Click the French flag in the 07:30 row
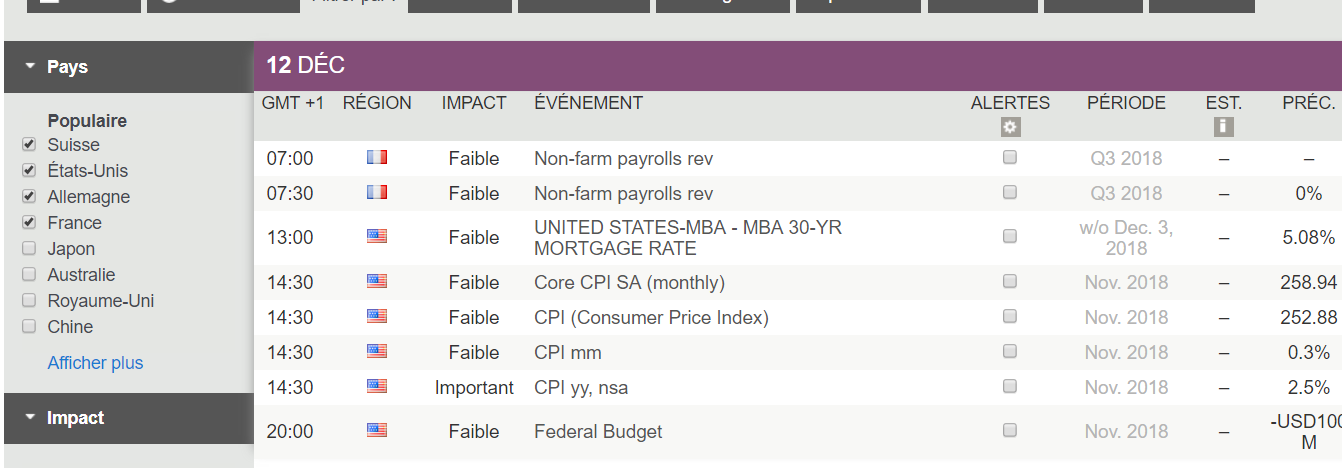 [377, 193]
